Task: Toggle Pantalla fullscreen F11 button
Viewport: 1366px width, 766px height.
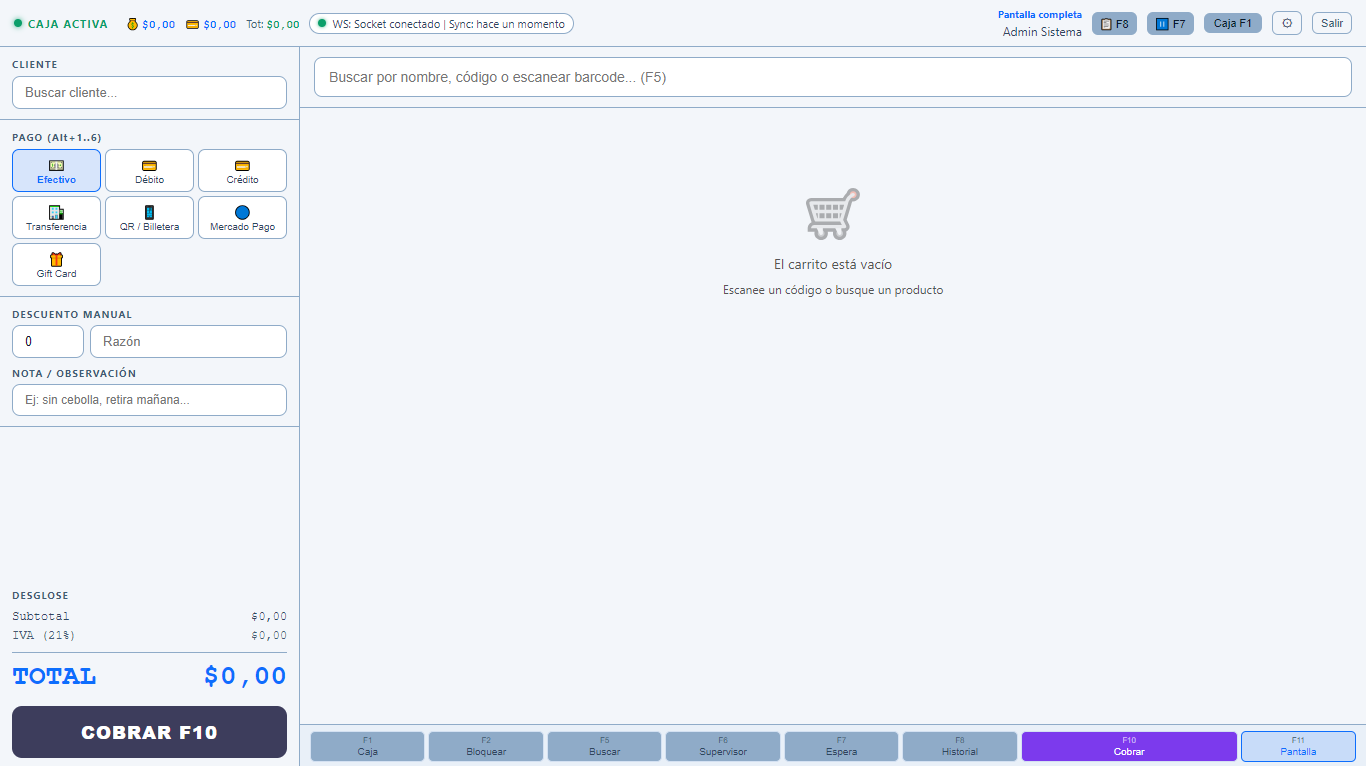Action: pos(1298,746)
